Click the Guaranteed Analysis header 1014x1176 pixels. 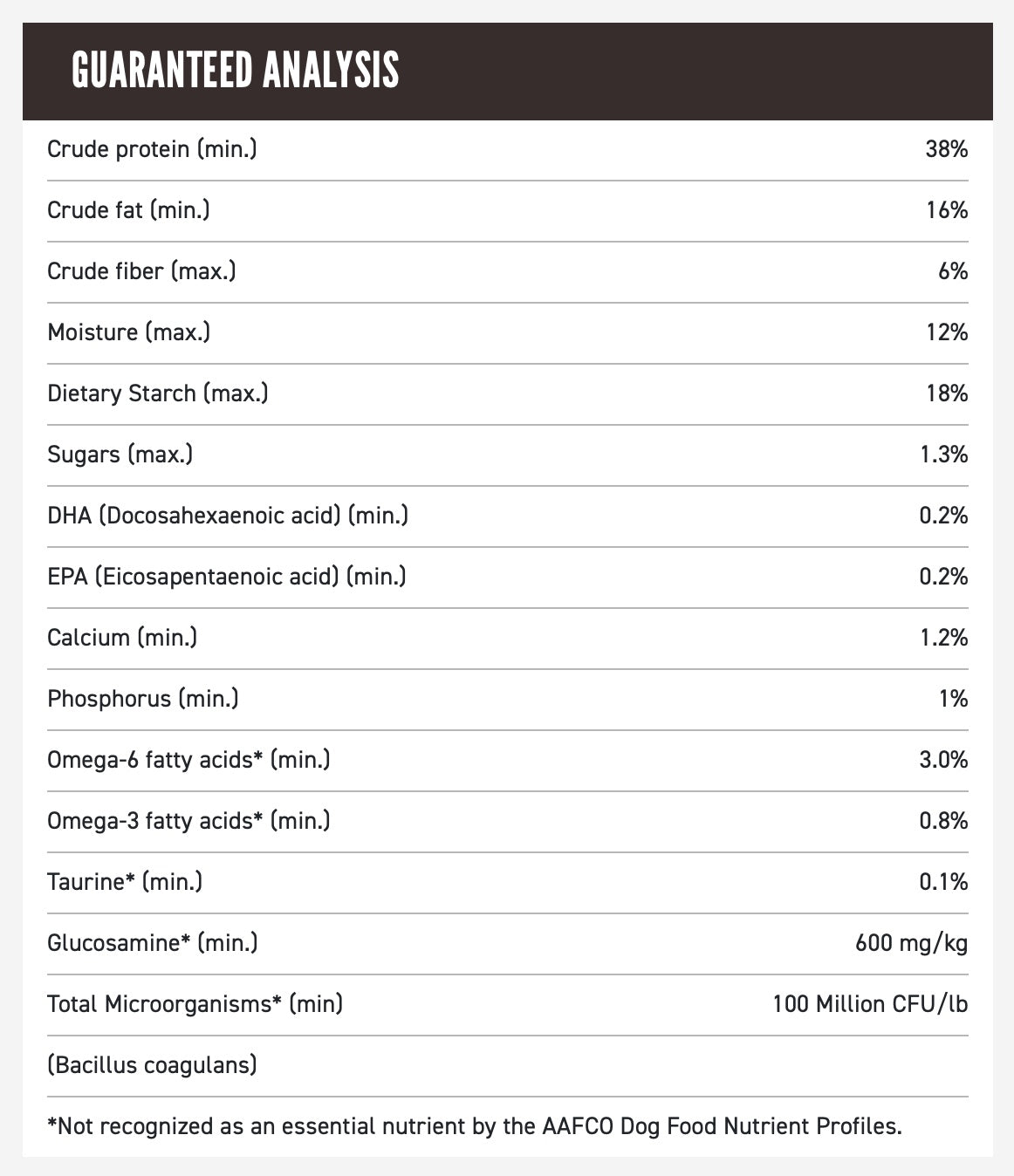tap(236, 71)
